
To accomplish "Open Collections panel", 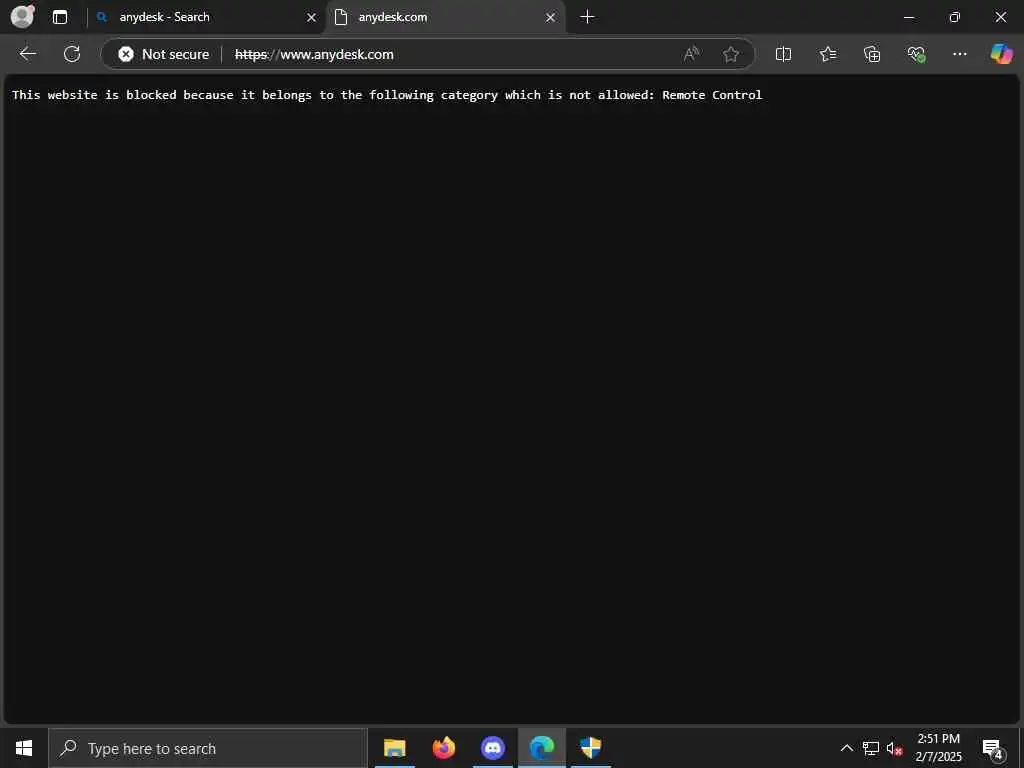I will [x=872, y=54].
